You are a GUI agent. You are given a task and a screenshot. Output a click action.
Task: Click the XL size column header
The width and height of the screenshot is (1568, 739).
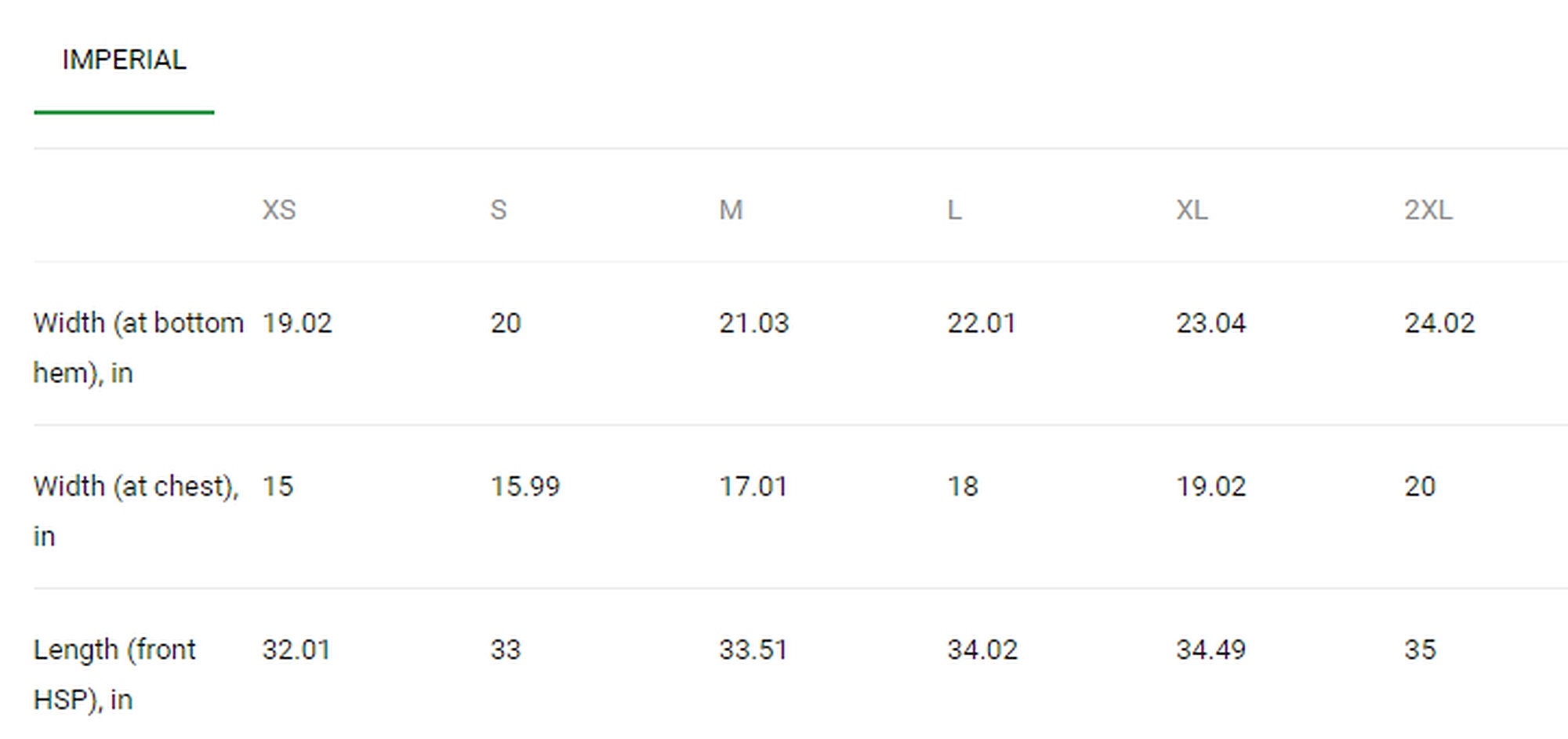(1192, 210)
